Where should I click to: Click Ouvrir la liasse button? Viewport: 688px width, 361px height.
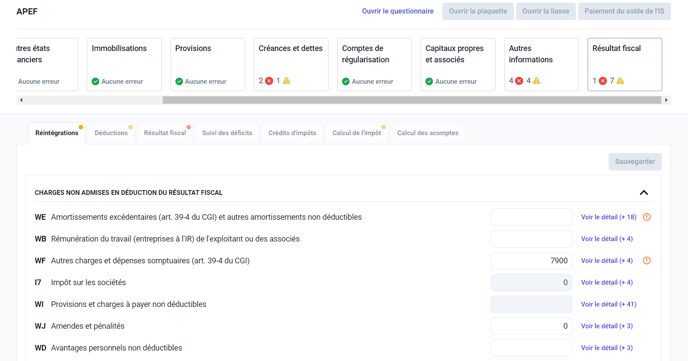pyautogui.click(x=545, y=11)
